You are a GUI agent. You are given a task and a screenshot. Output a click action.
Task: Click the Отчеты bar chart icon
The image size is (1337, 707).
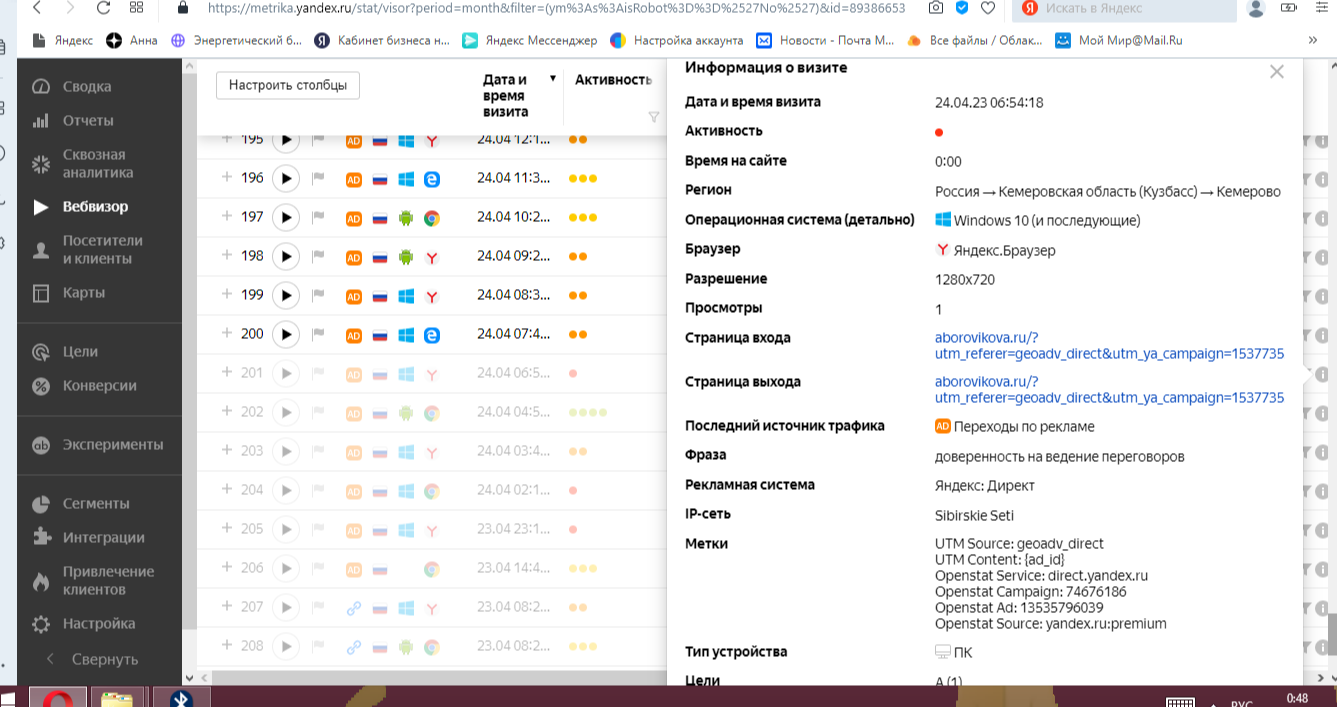41,120
